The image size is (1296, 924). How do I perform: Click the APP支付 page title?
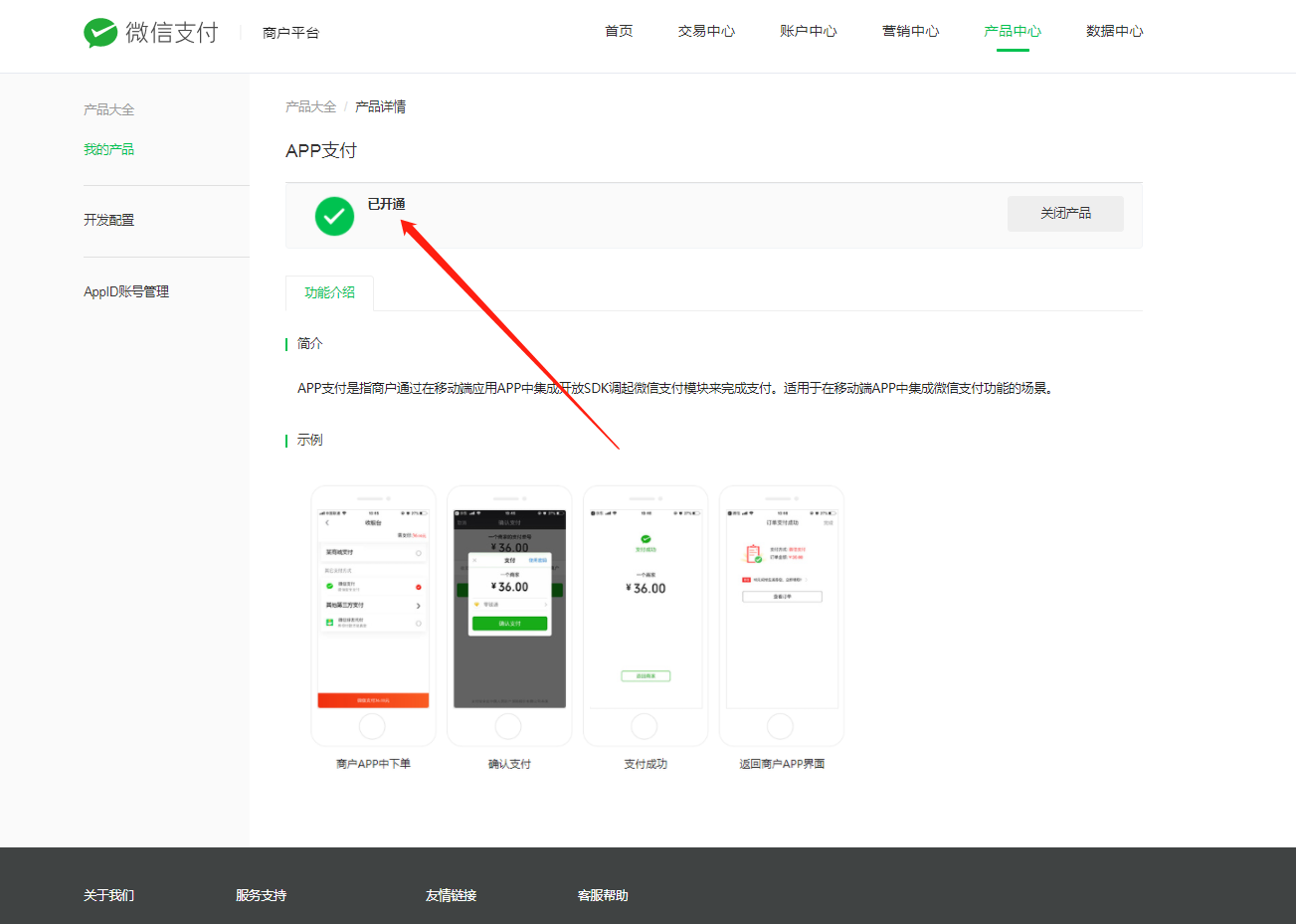(x=321, y=150)
